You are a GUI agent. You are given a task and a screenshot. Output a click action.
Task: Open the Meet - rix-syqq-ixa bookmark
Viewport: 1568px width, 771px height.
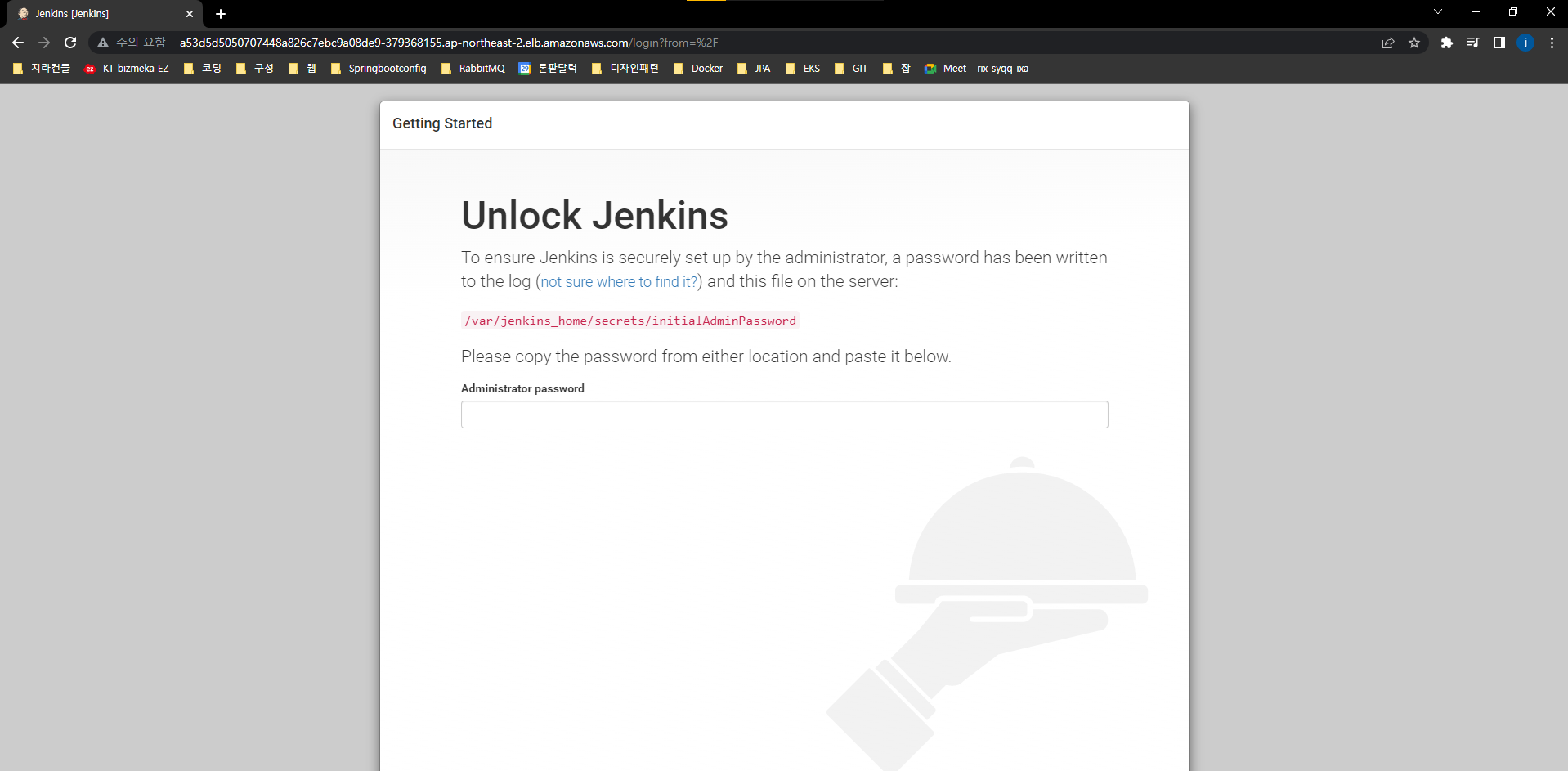pyautogui.click(x=976, y=69)
